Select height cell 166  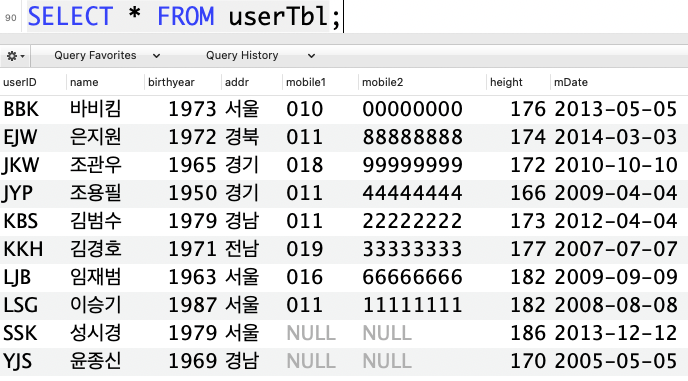click(528, 194)
